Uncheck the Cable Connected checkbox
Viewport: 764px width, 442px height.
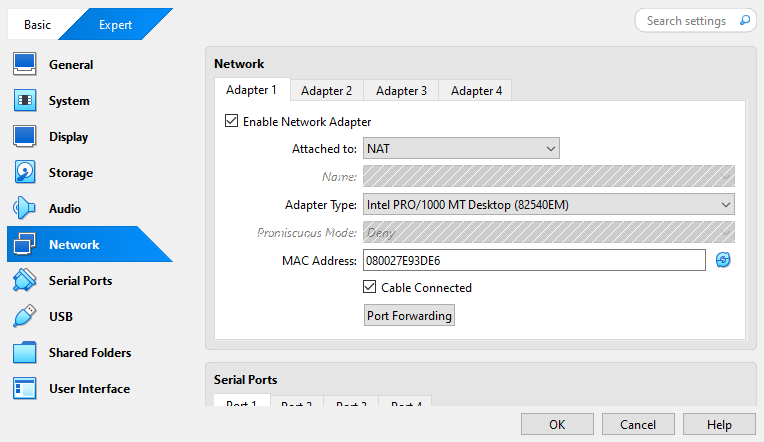(x=370, y=288)
